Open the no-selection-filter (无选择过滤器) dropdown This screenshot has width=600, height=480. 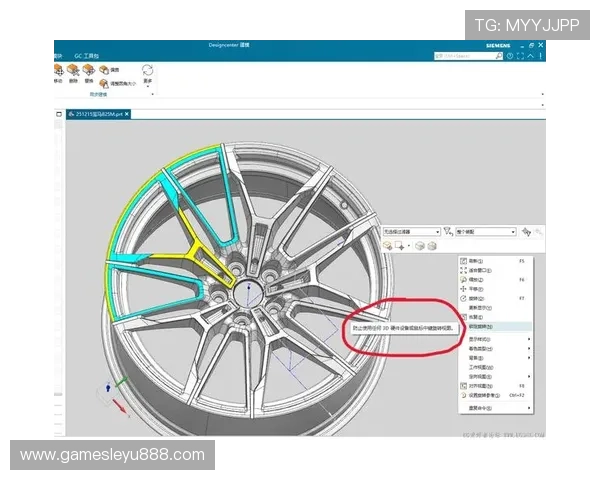403,230
